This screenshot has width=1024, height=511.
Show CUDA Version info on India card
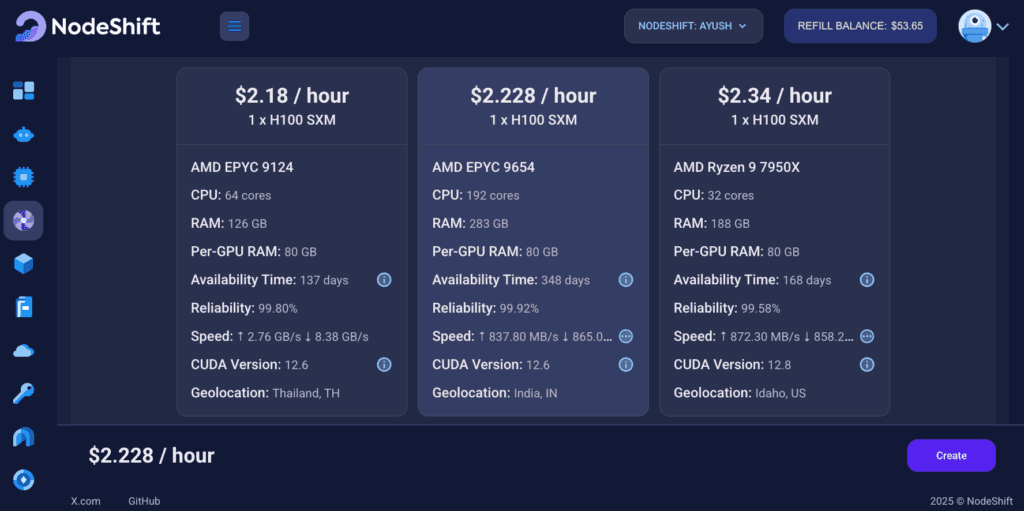coord(626,364)
